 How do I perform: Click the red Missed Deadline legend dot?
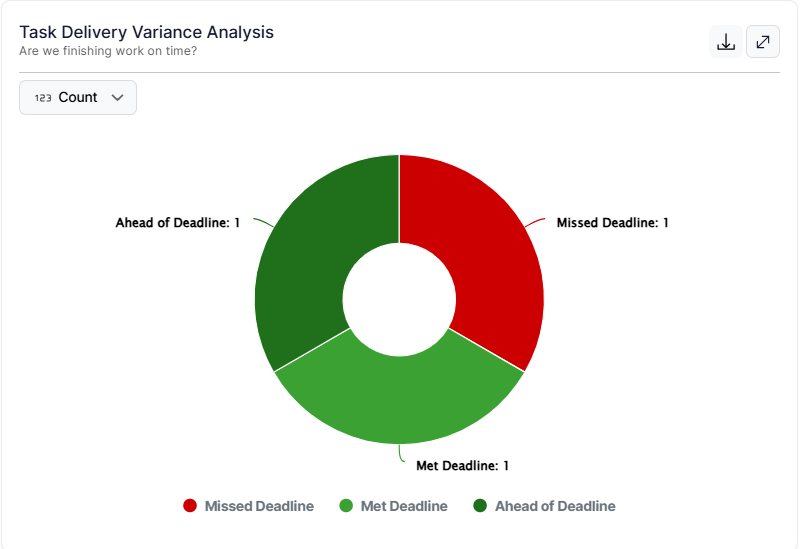(190, 506)
